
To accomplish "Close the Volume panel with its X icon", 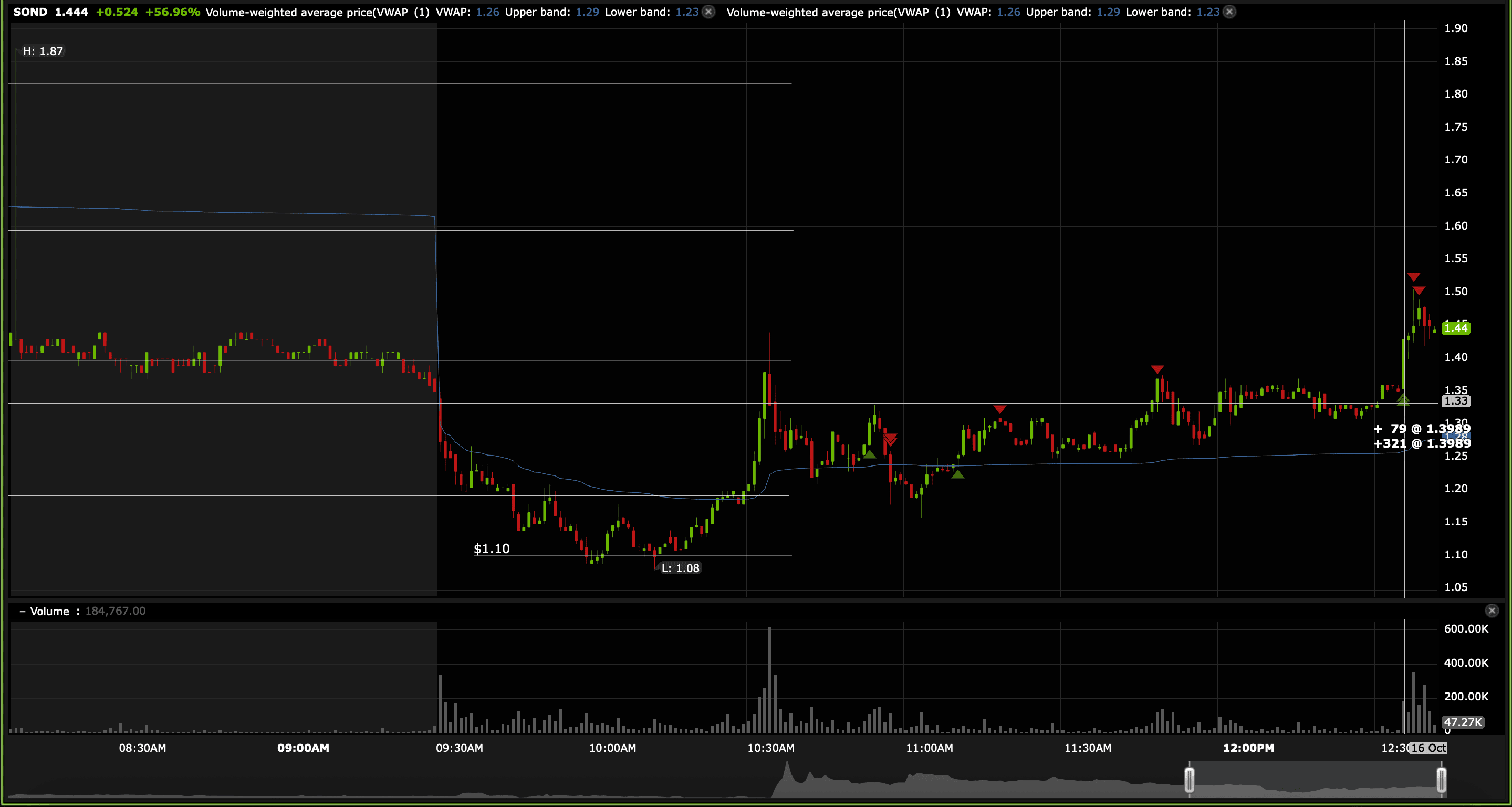I will [x=1492, y=611].
